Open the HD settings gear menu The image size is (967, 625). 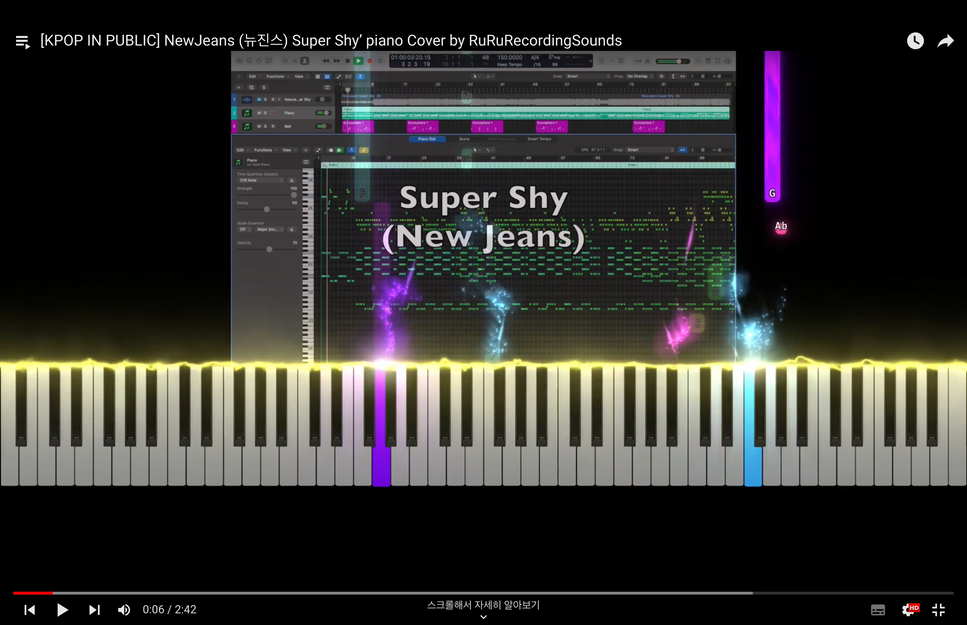coord(909,609)
